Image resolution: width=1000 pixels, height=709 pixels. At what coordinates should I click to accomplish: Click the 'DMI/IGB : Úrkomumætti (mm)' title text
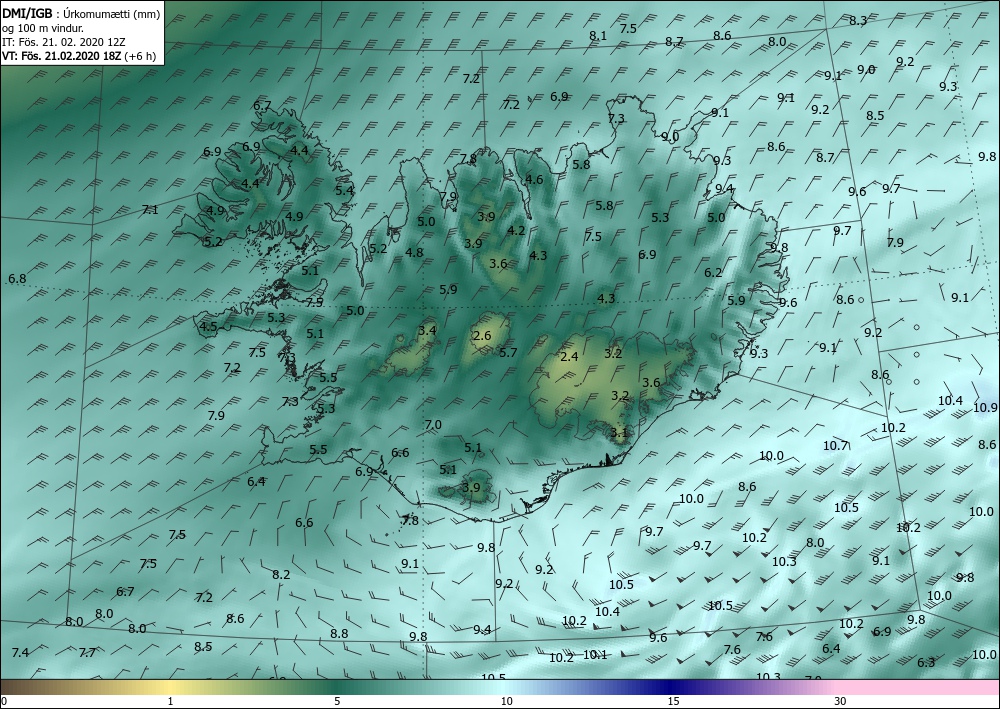(81, 13)
